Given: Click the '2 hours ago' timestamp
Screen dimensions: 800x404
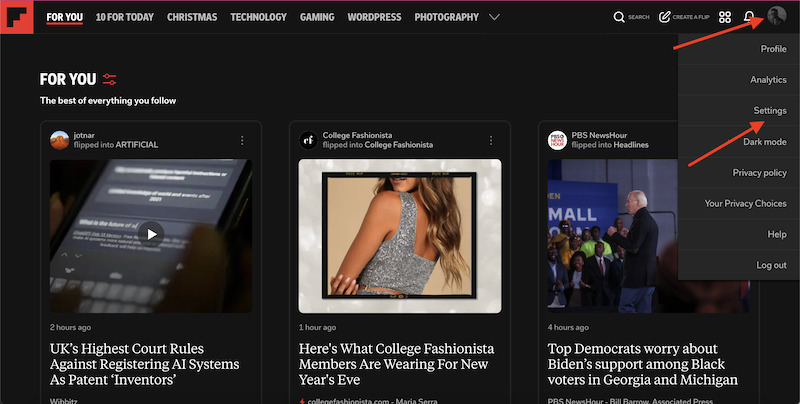Looking at the screenshot, I should pos(70,327).
